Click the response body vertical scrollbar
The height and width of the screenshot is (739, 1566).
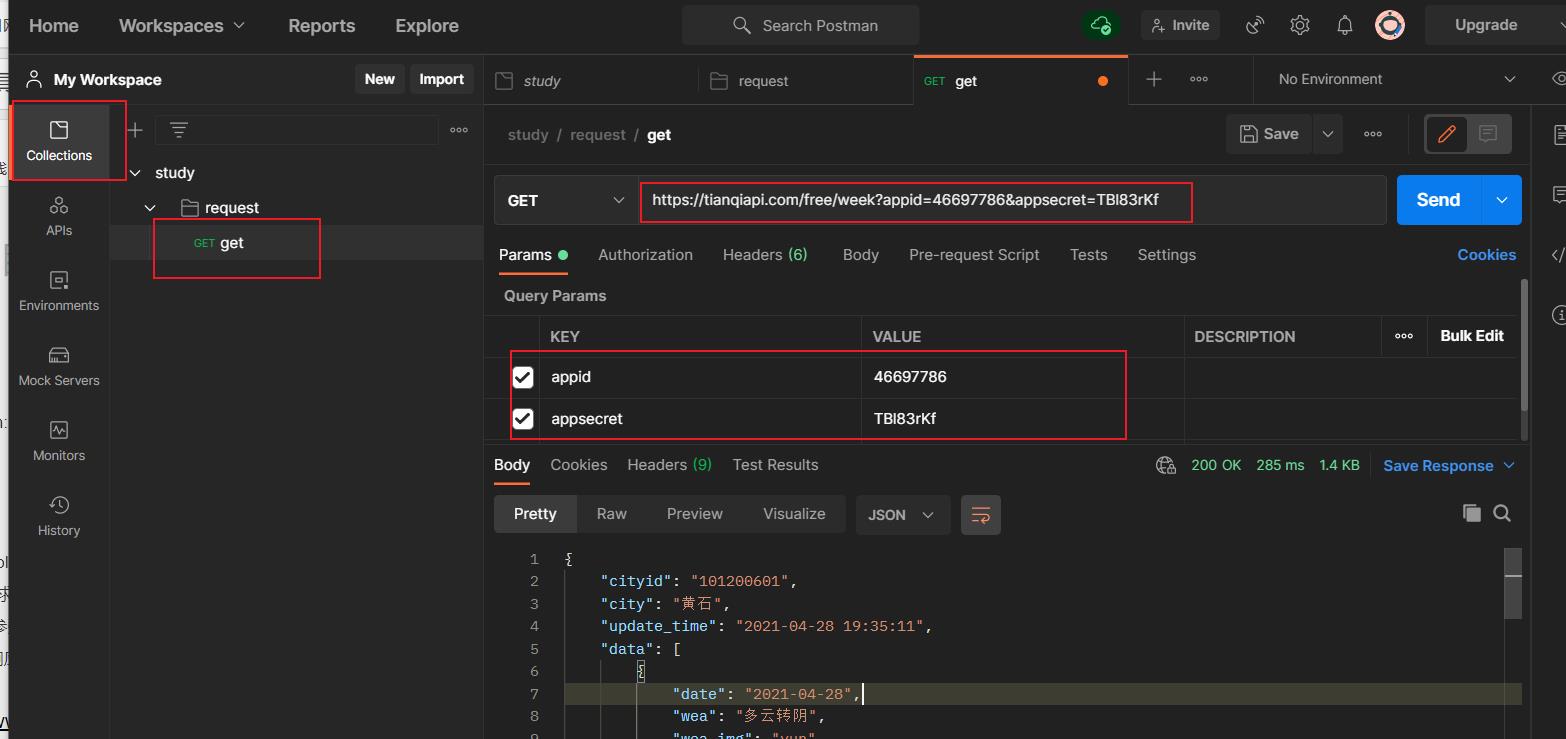coord(1513,584)
